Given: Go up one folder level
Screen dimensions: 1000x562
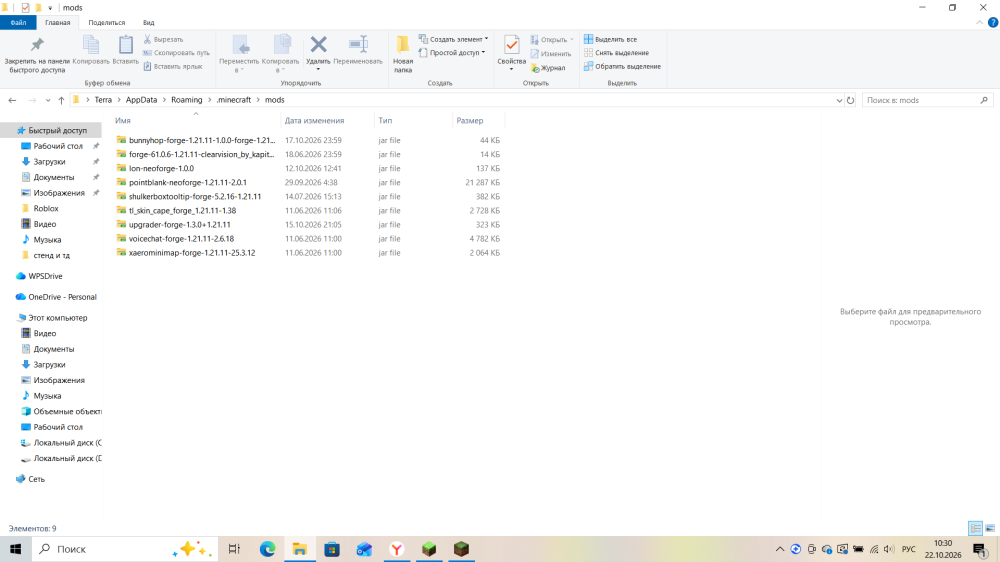Looking at the screenshot, I should [61, 100].
